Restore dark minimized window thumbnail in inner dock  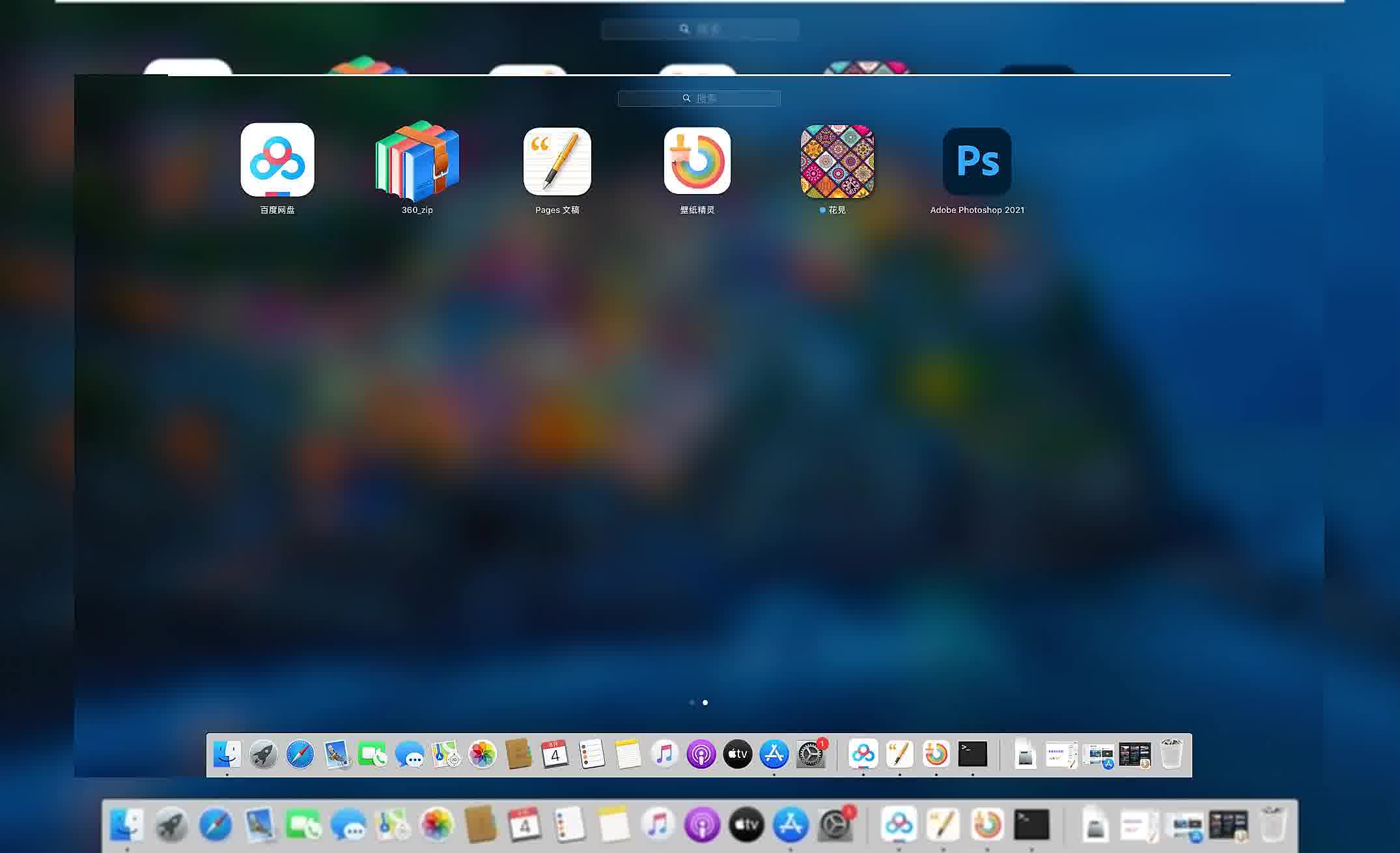pos(1135,755)
